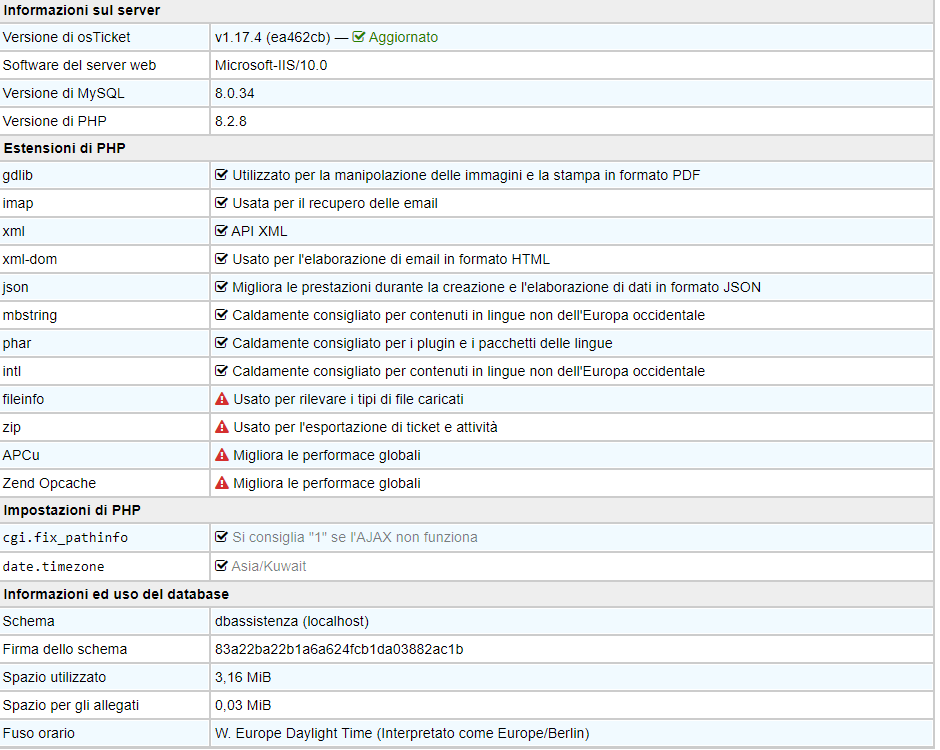Click the phar extension name
The width and height of the screenshot is (940, 750).
click(x=17, y=343)
